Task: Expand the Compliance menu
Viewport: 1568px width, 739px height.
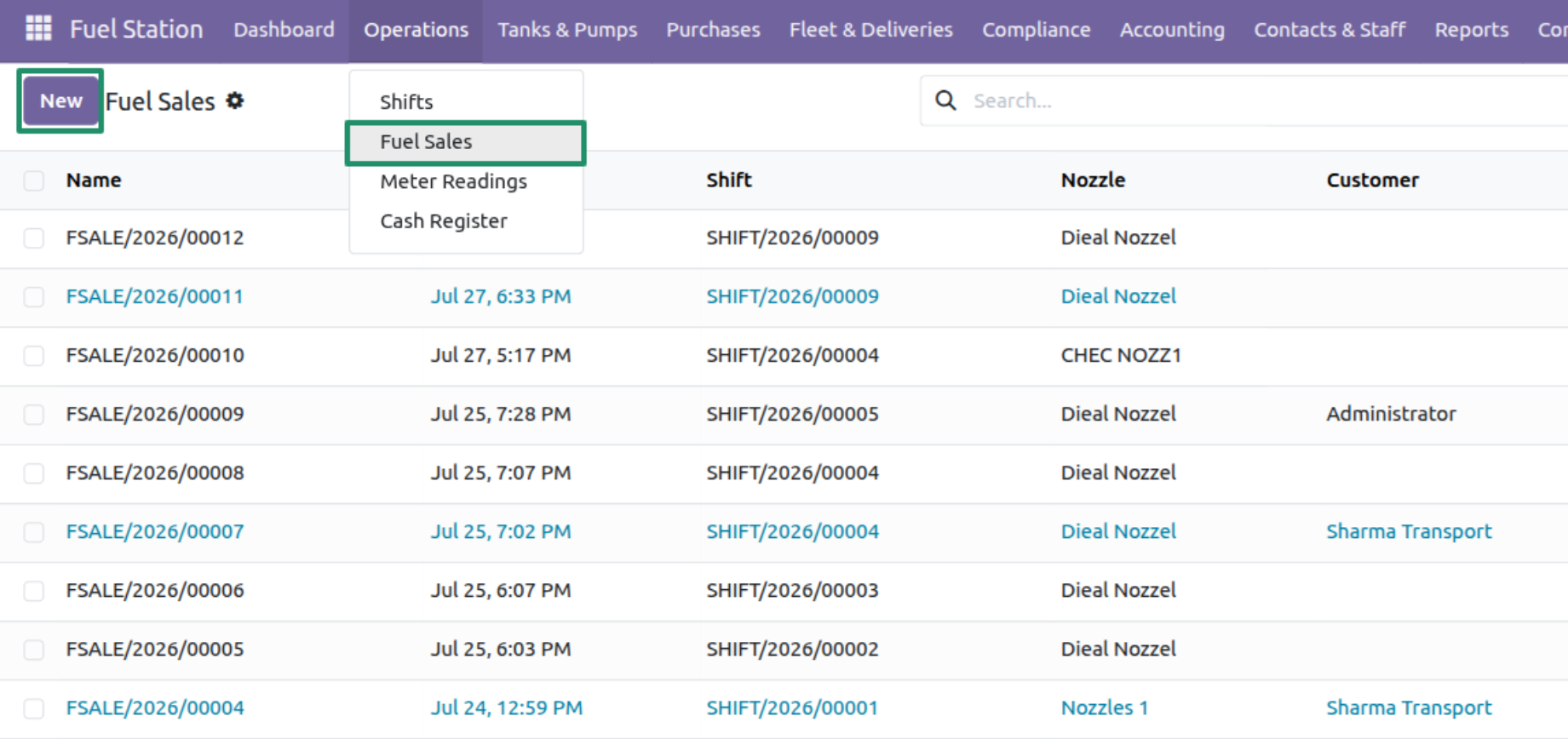Action: tap(1036, 30)
